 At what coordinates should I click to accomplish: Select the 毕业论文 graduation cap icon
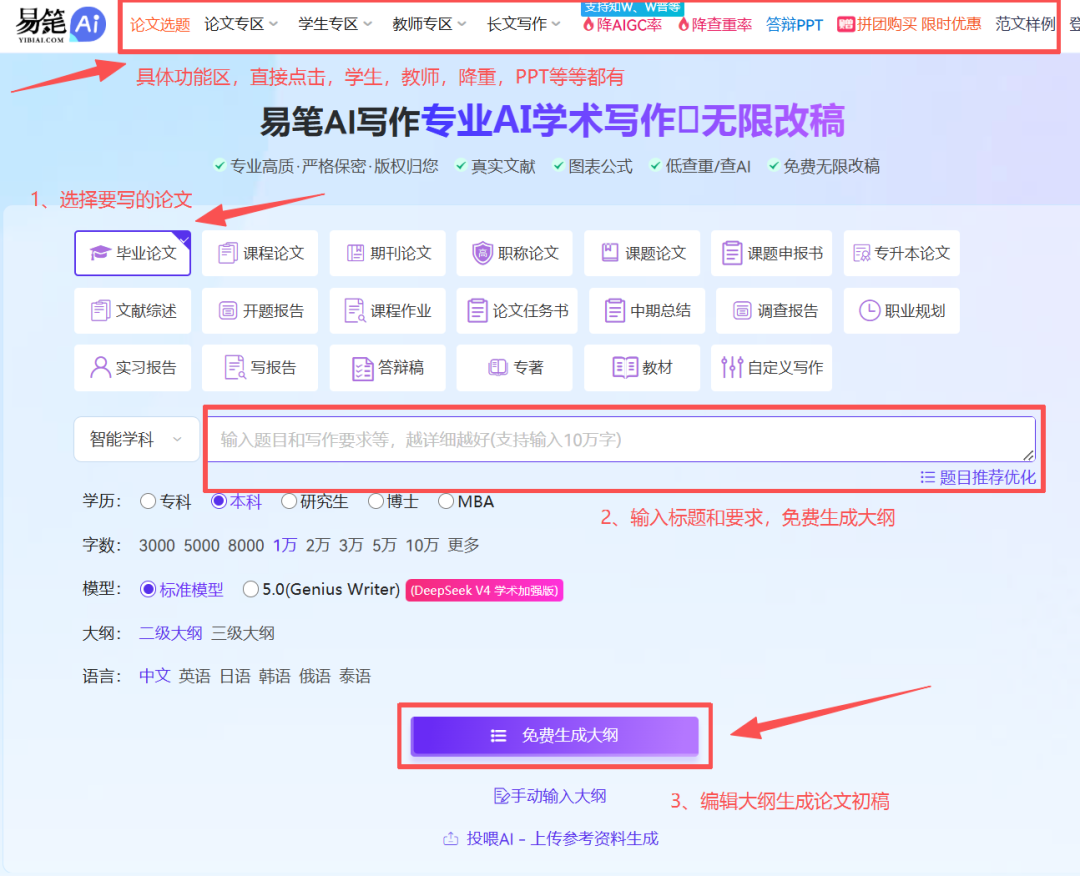tap(101, 253)
